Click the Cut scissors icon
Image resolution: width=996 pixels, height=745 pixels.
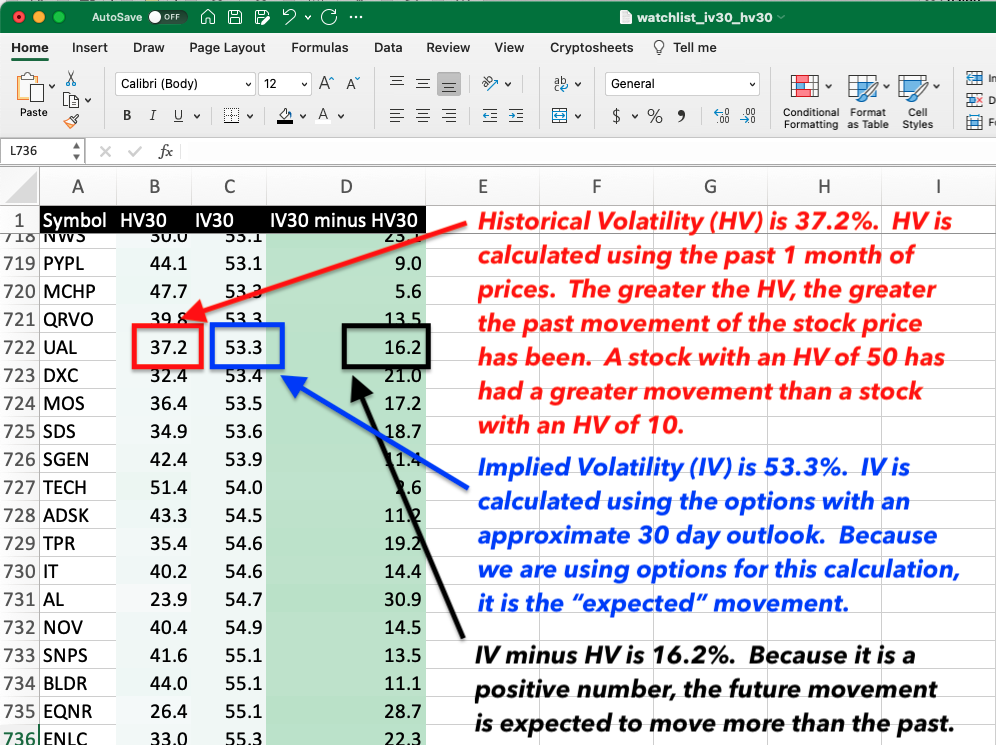(71, 79)
